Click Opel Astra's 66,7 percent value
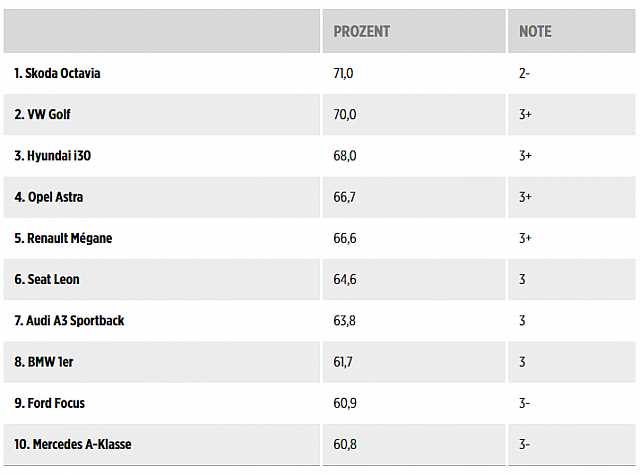640x475 pixels. click(344, 197)
